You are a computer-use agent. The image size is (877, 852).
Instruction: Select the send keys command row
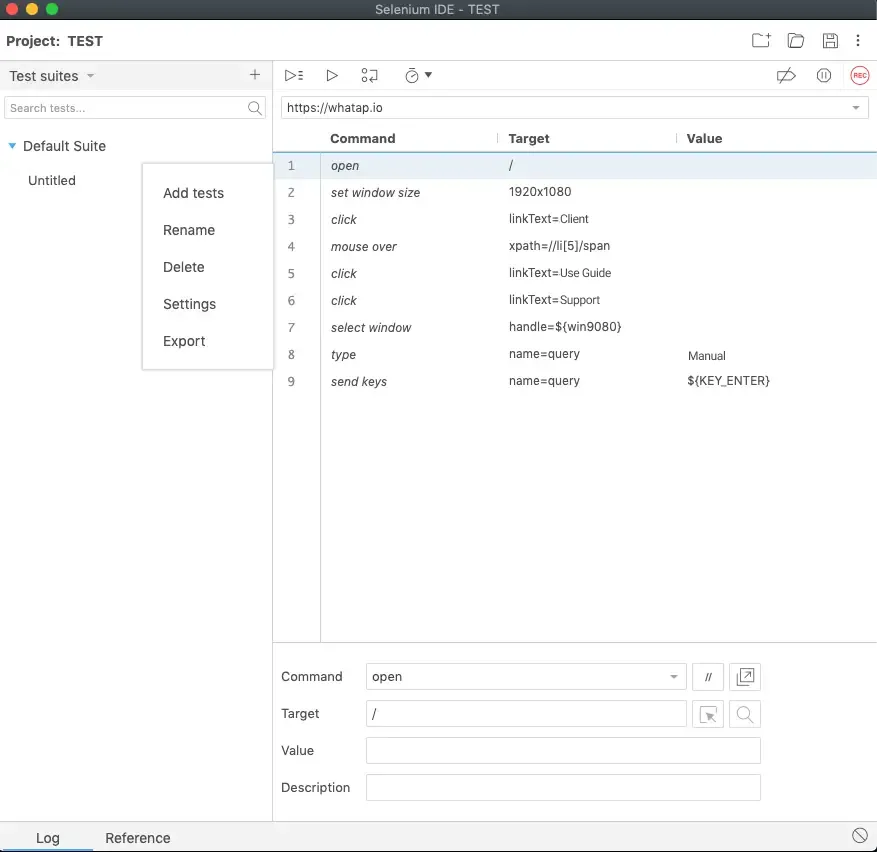click(x=574, y=381)
